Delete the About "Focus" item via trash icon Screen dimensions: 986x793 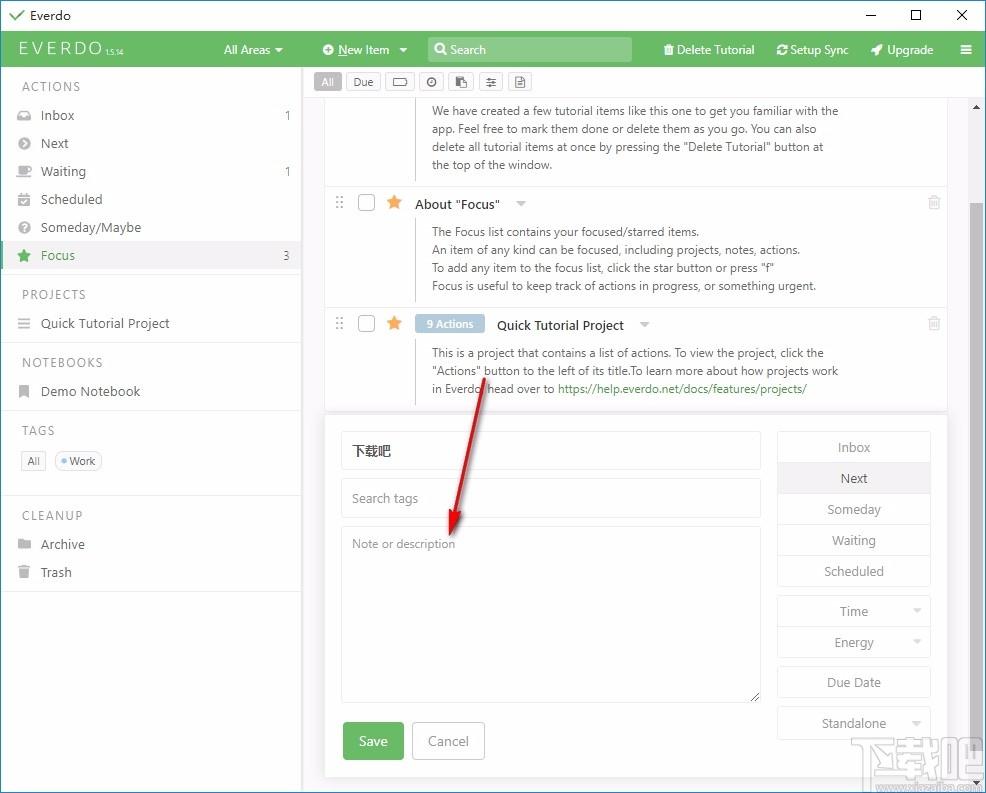click(934, 202)
